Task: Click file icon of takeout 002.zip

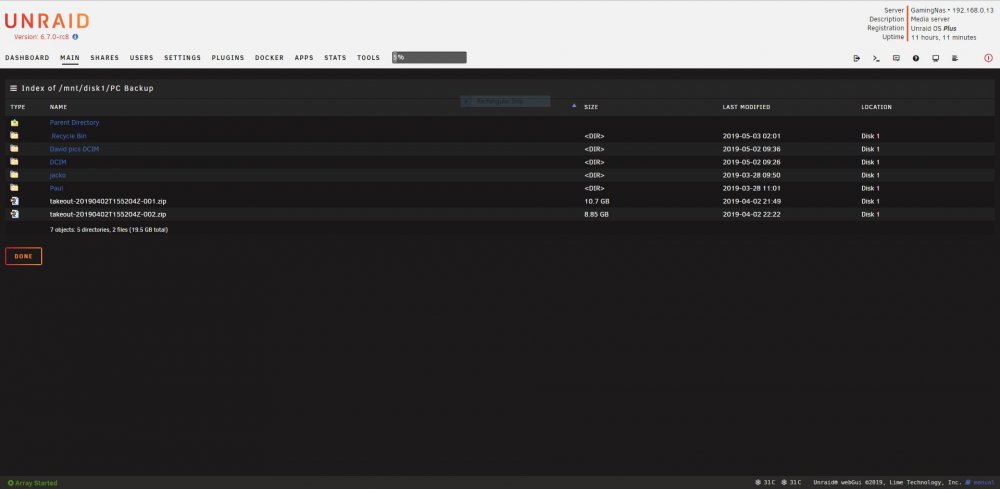Action: 14,214
